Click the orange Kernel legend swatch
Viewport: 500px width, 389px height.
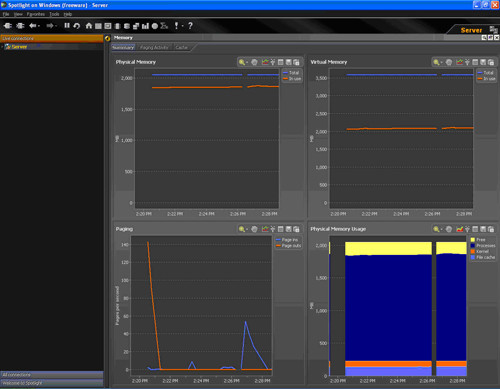473,251
